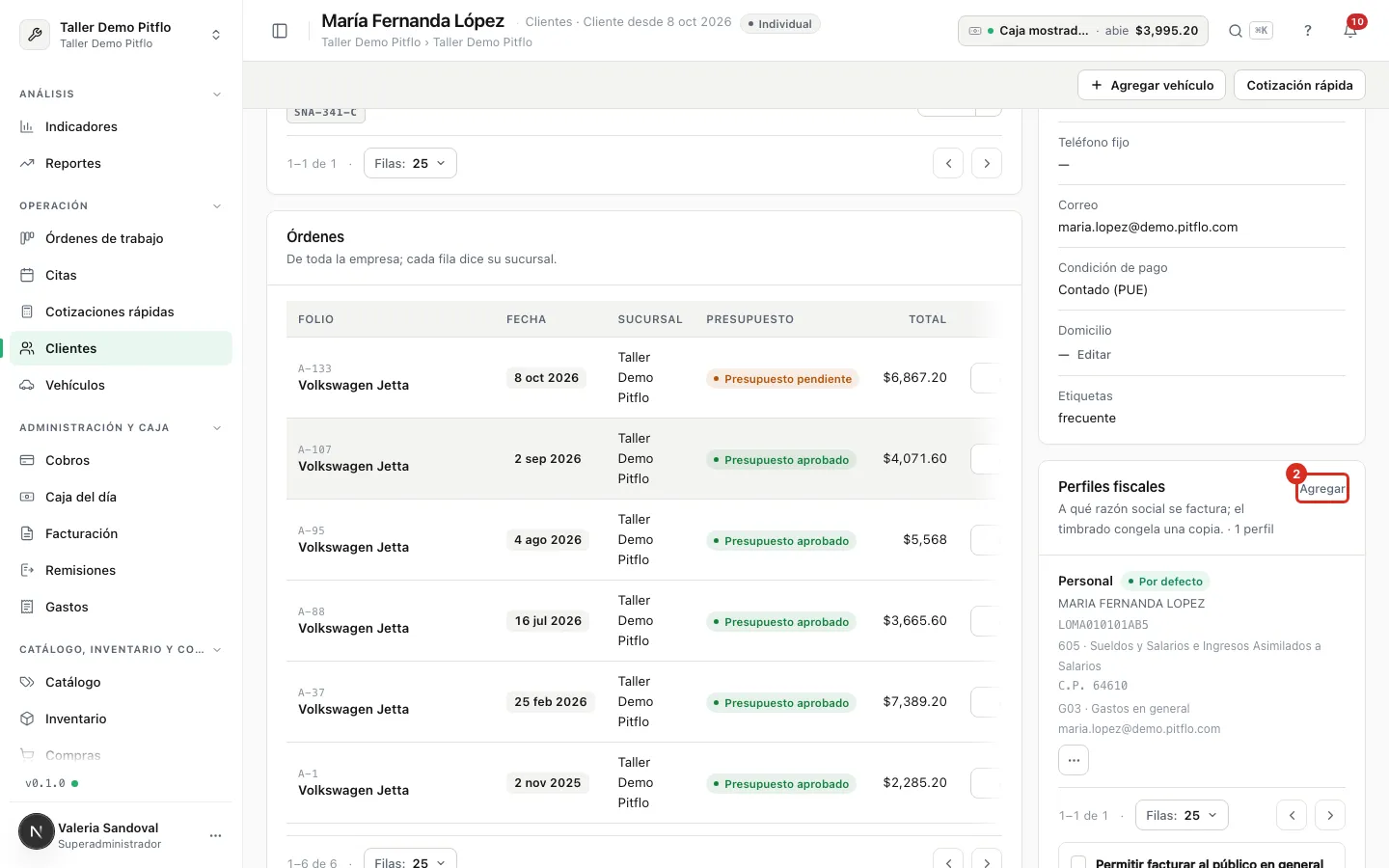
Task: Click the Taller Demo Pitflo wrench logo
Action: pyautogui.click(x=35, y=35)
